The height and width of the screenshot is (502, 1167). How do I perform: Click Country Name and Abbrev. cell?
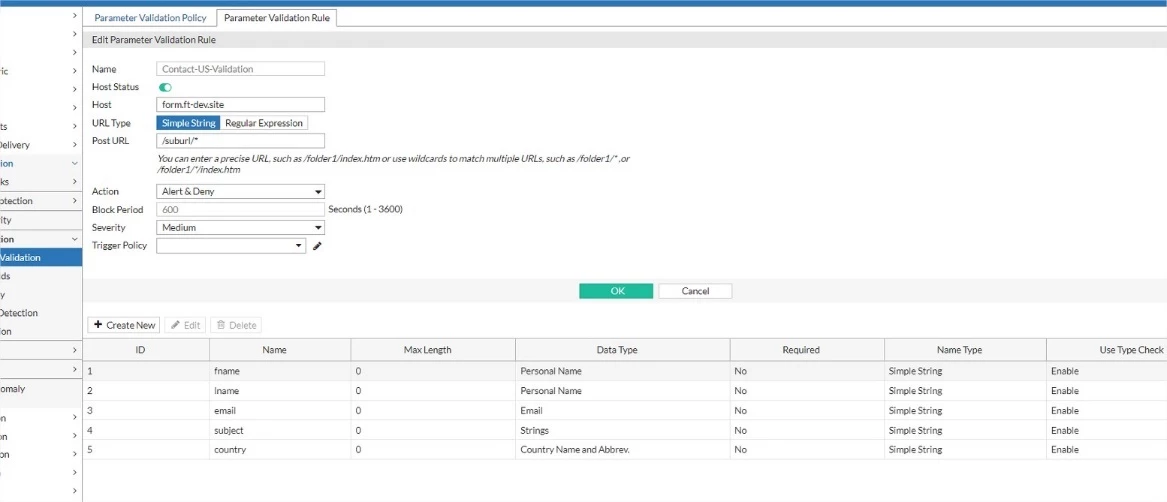click(x=622, y=450)
